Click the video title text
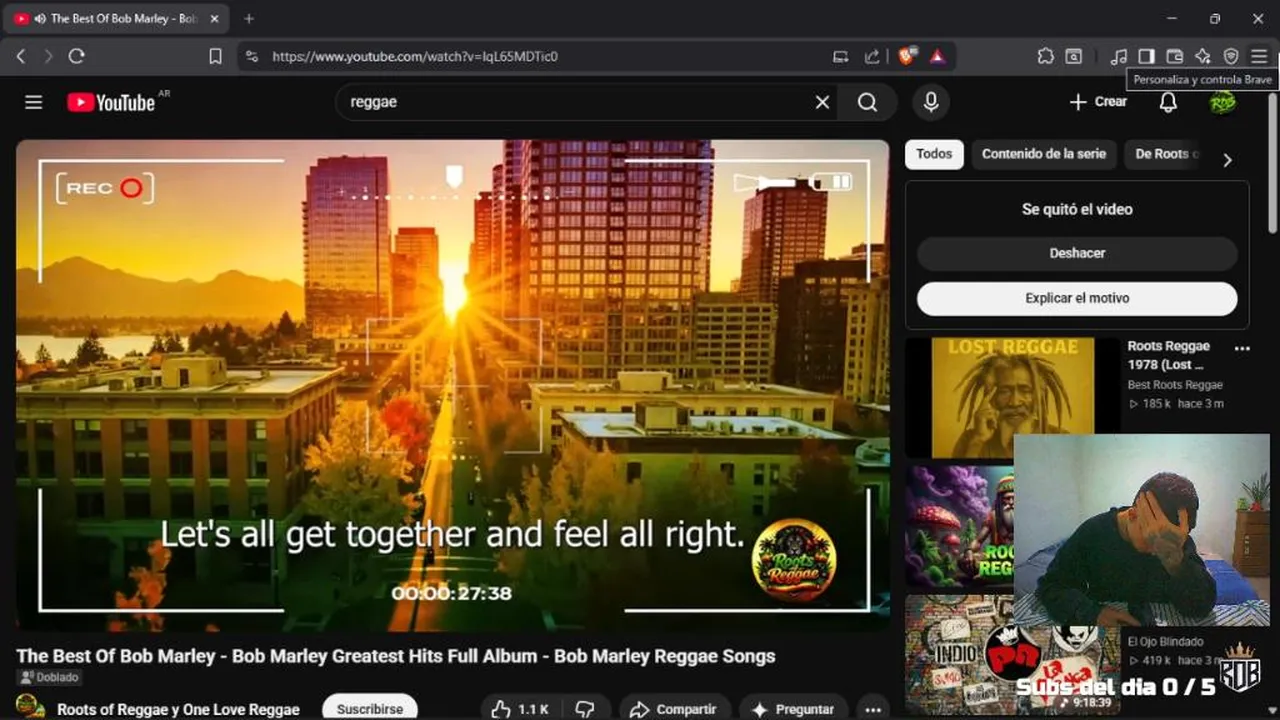Screen dimensions: 1280x720 396,657
